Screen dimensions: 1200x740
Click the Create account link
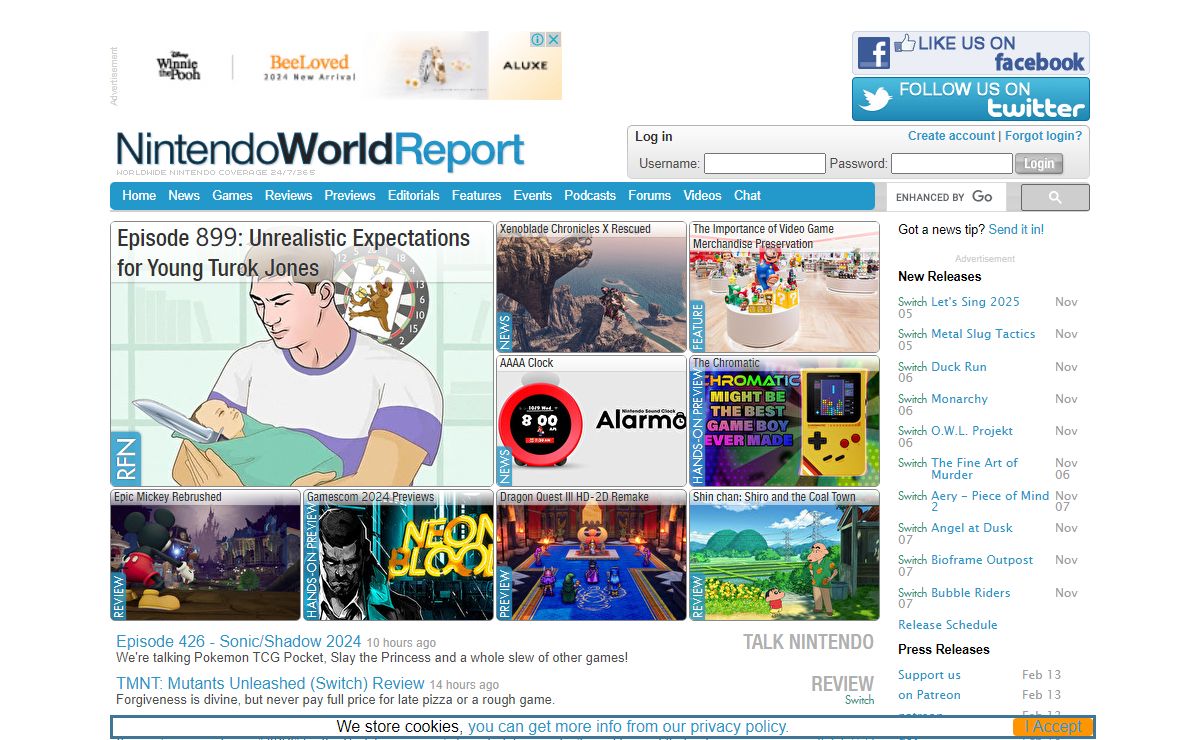tap(952, 136)
